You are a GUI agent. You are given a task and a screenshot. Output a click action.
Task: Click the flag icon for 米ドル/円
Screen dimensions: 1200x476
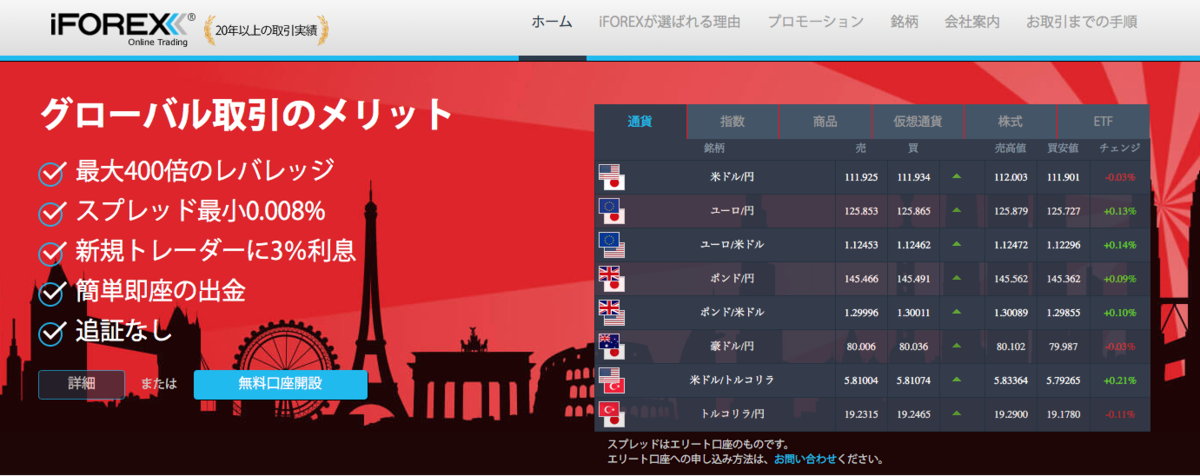pos(611,177)
